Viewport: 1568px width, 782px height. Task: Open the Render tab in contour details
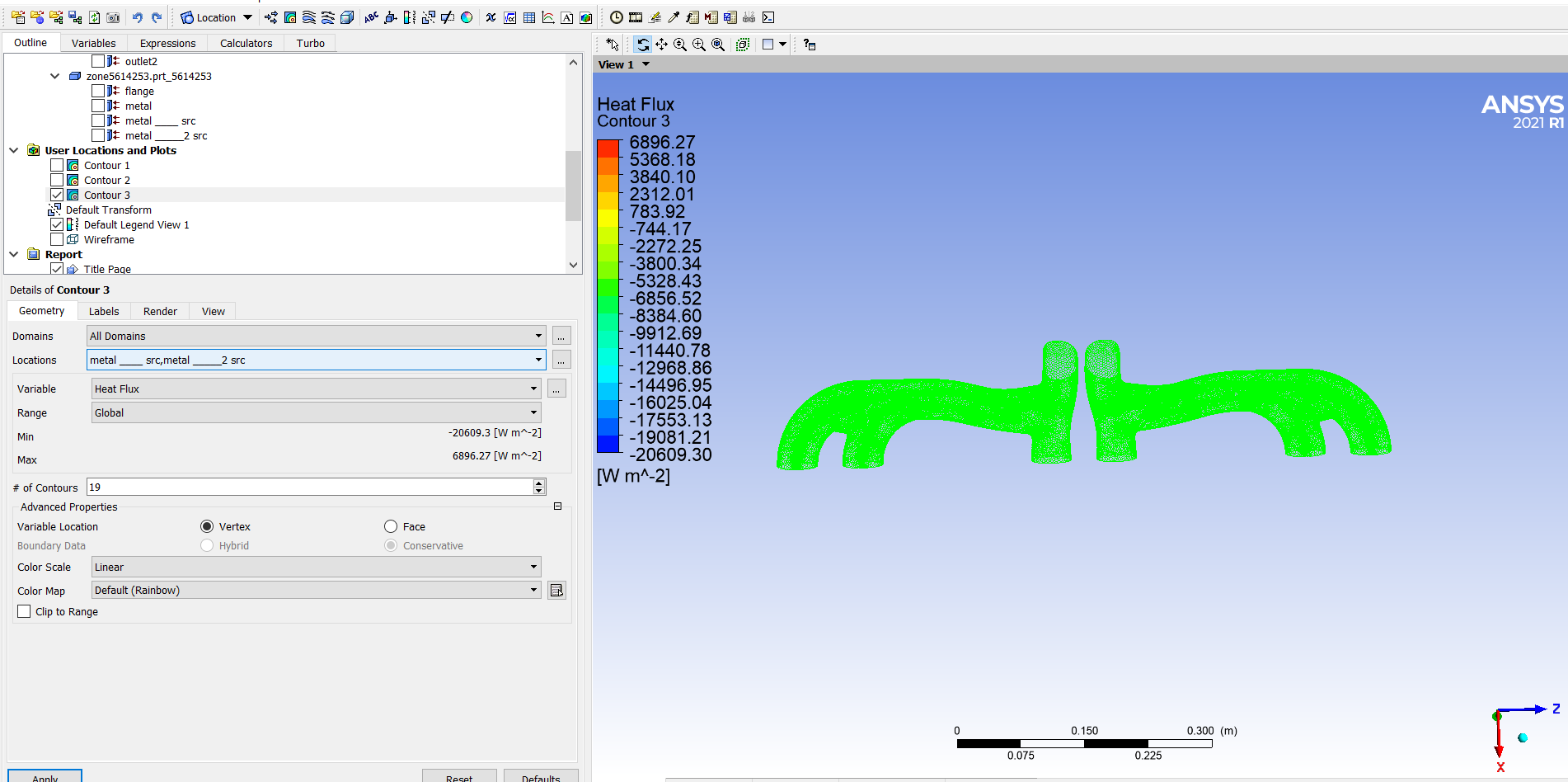tap(160, 312)
